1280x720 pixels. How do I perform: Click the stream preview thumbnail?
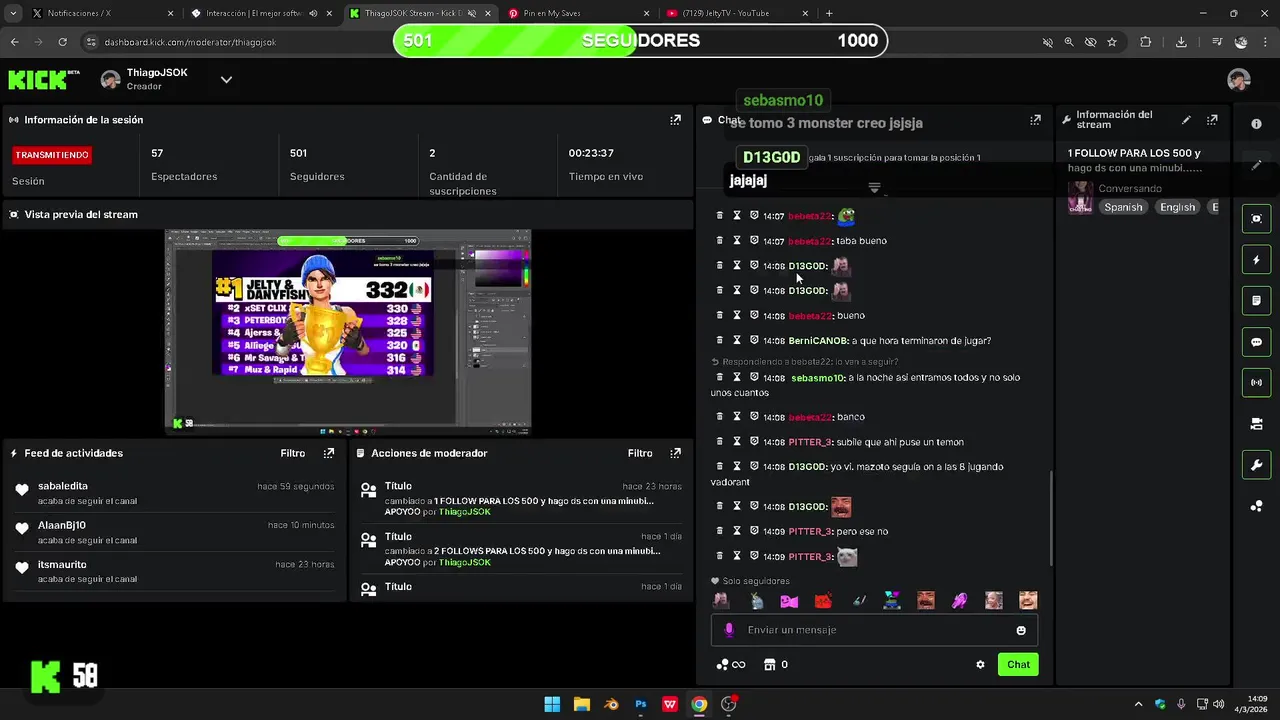click(348, 332)
